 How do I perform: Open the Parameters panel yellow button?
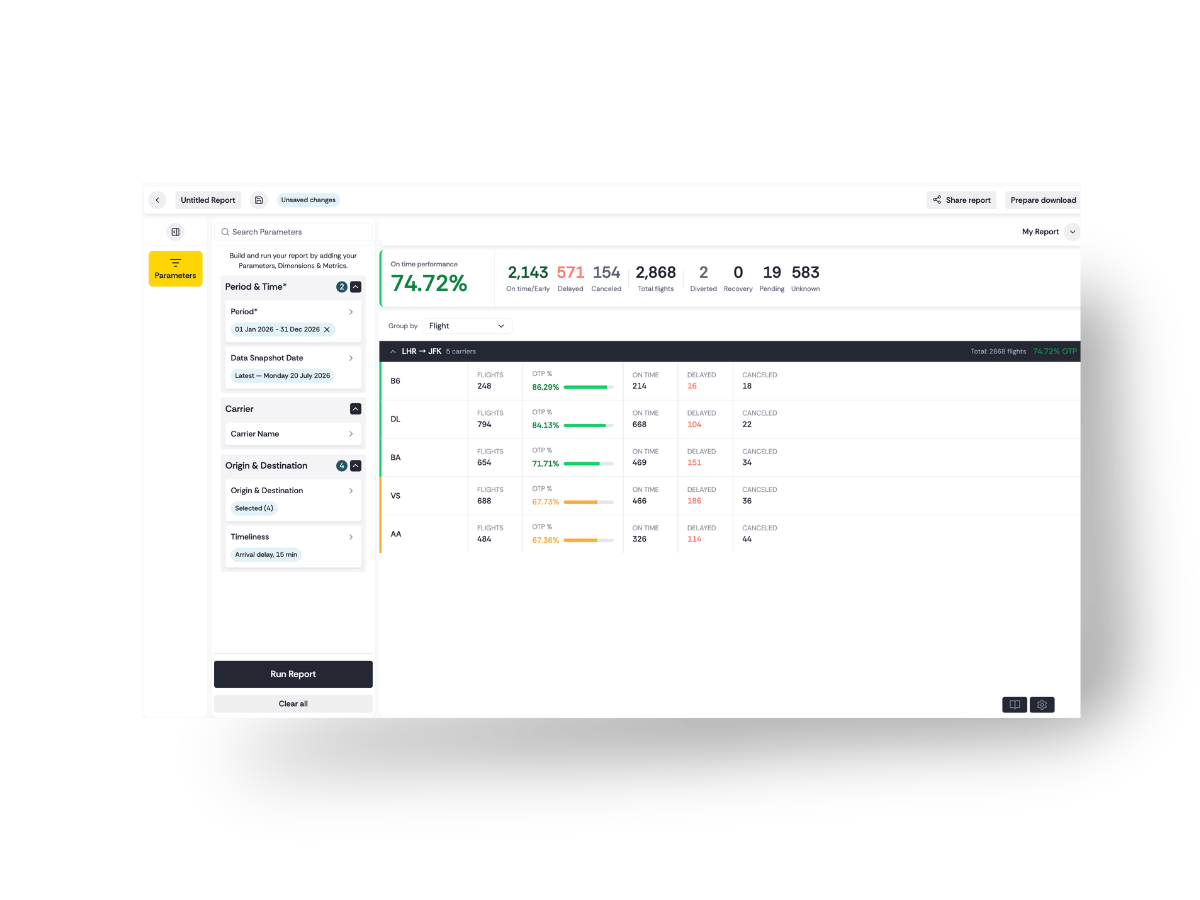tap(175, 269)
